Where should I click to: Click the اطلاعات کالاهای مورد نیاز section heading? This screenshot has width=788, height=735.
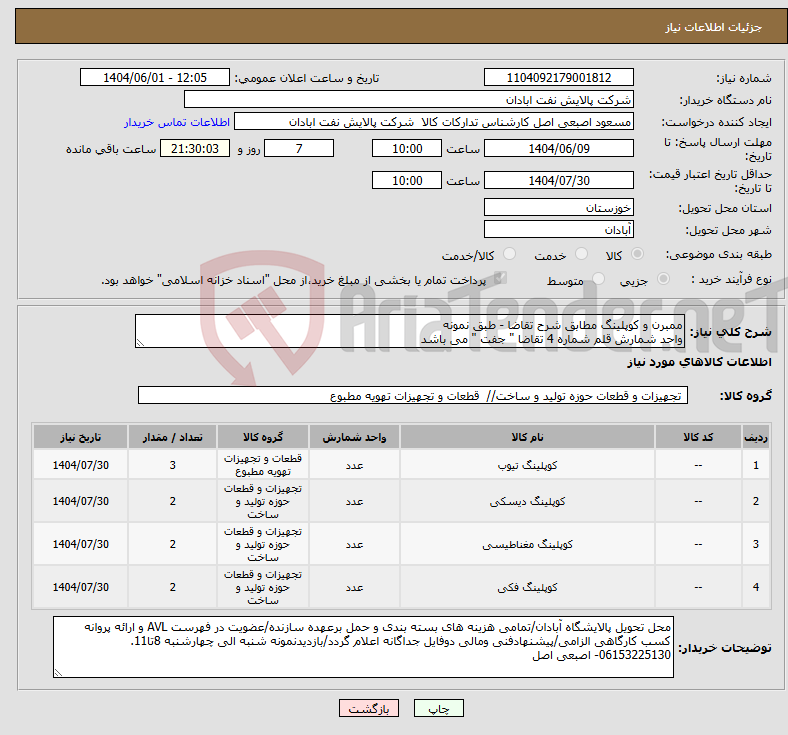coord(699,362)
